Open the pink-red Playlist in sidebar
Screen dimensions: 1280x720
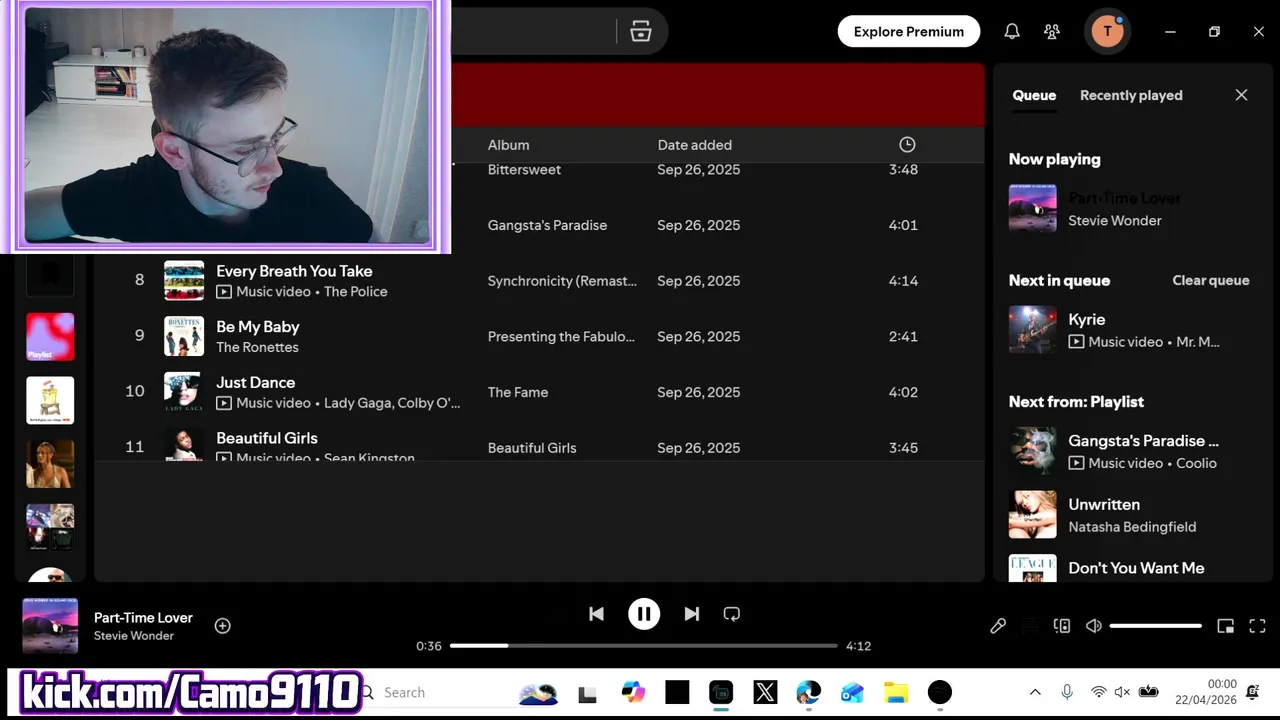click(50, 337)
